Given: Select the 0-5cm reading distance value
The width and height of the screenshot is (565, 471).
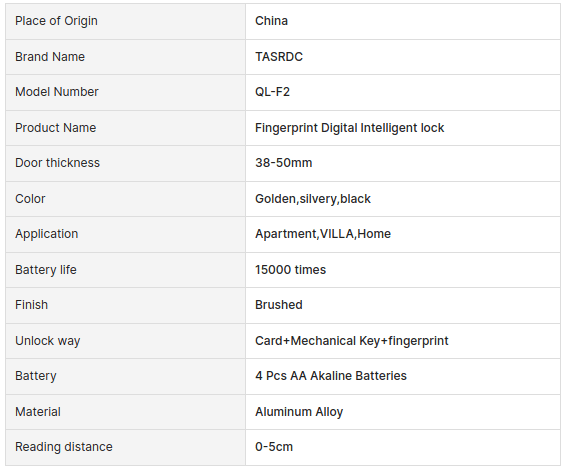Looking at the screenshot, I should tap(274, 447).
